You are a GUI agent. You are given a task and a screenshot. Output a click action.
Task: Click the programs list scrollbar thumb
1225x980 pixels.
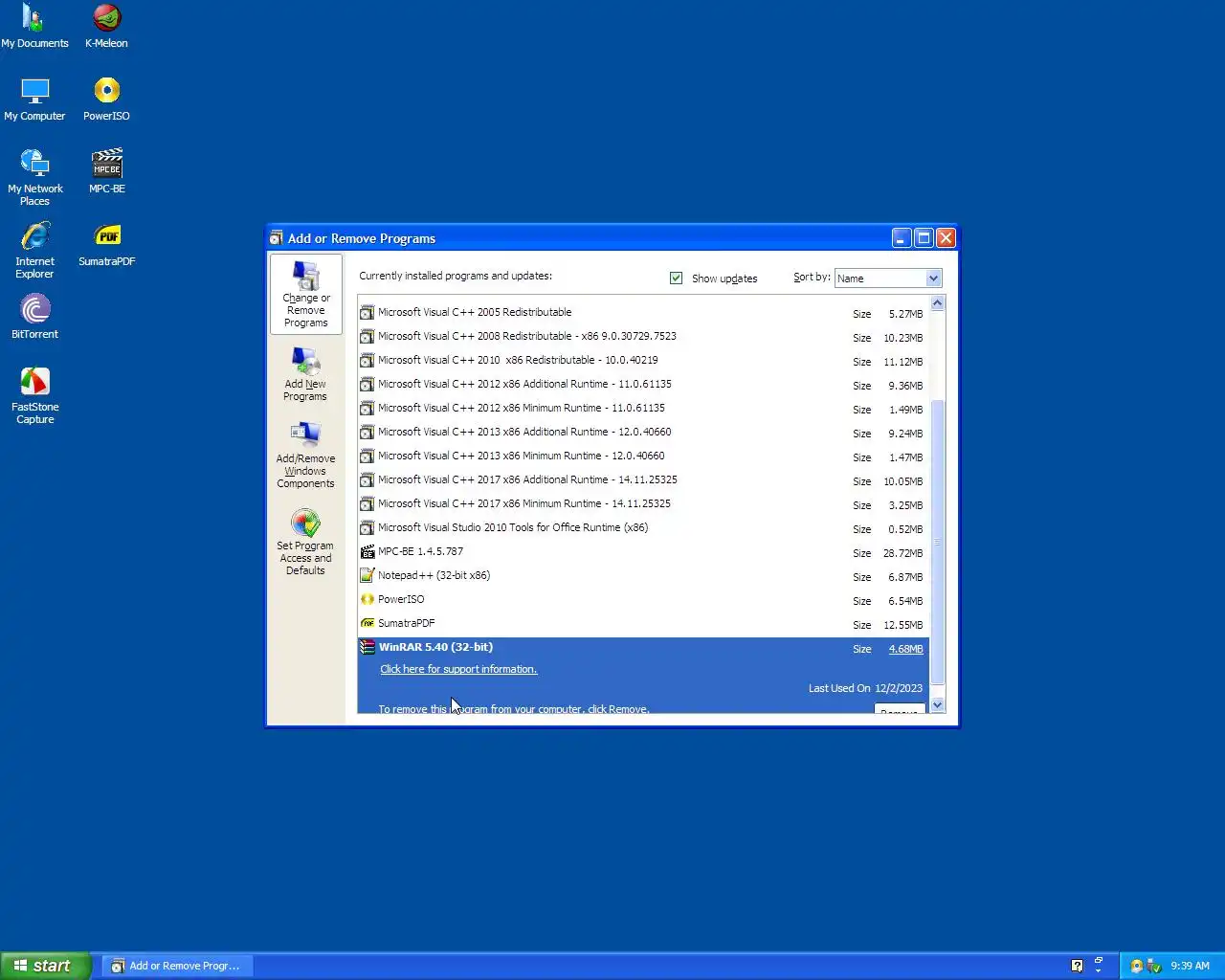pos(937,542)
